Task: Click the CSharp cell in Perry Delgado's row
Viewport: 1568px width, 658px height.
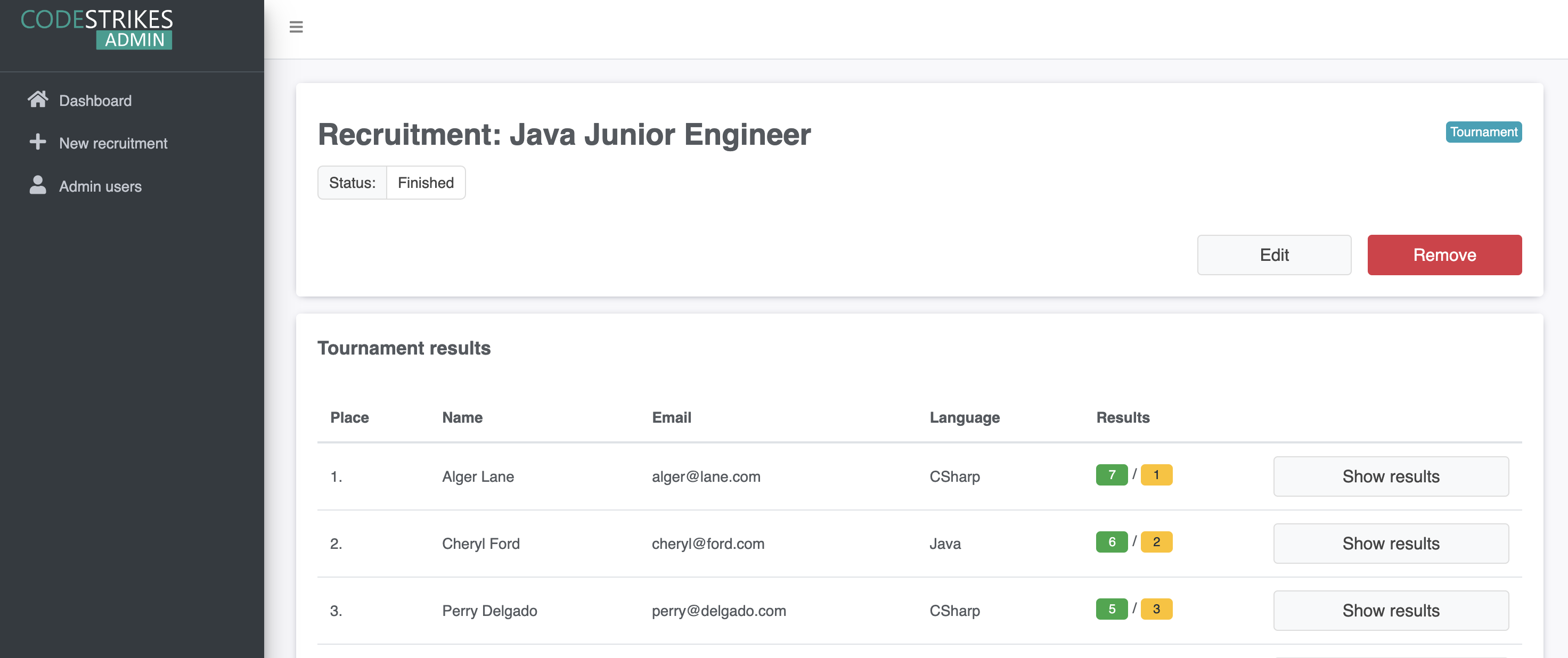Action: pyautogui.click(x=954, y=610)
